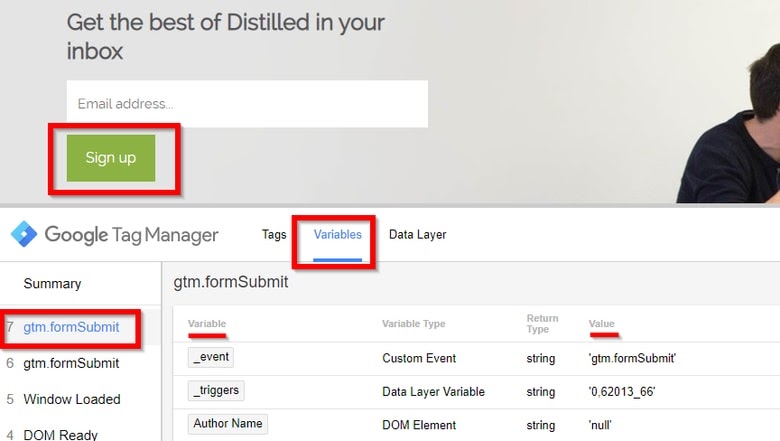Click the gtm.formSubmit panel heading
The height and width of the screenshot is (441, 780).
pyautogui.click(x=231, y=282)
